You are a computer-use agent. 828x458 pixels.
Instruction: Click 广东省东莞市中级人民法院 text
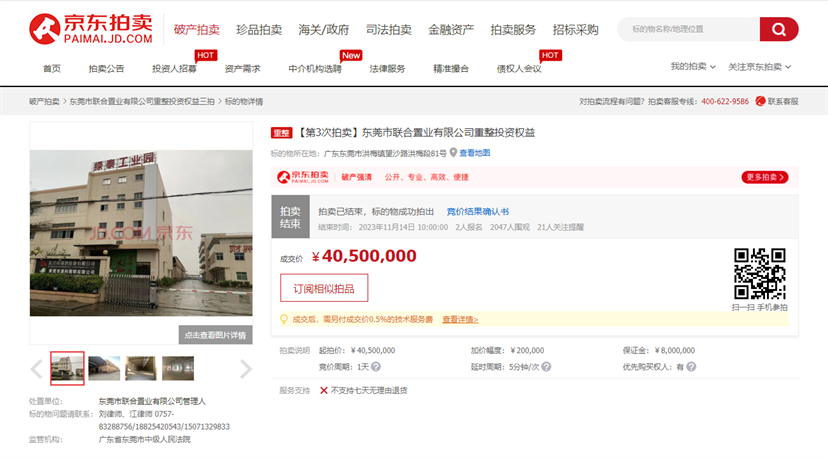144,440
